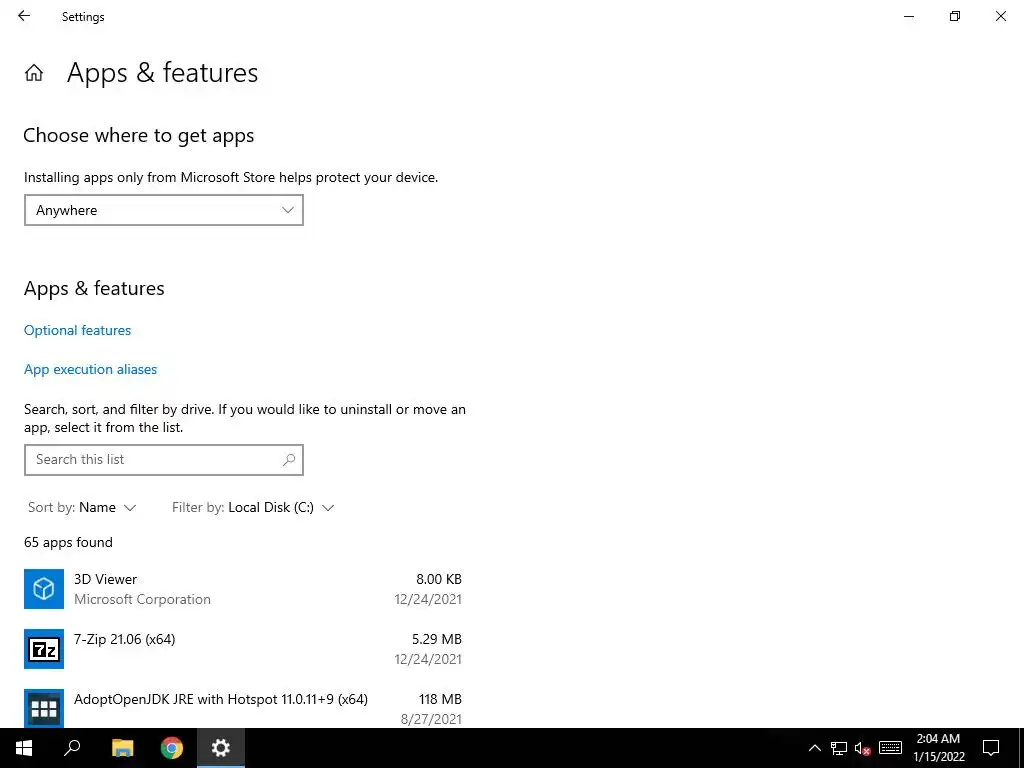Image resolution: width=1024 pixels, height=768 pixels.
Task: Open the App execution aliases link
Action: point(91,370)
